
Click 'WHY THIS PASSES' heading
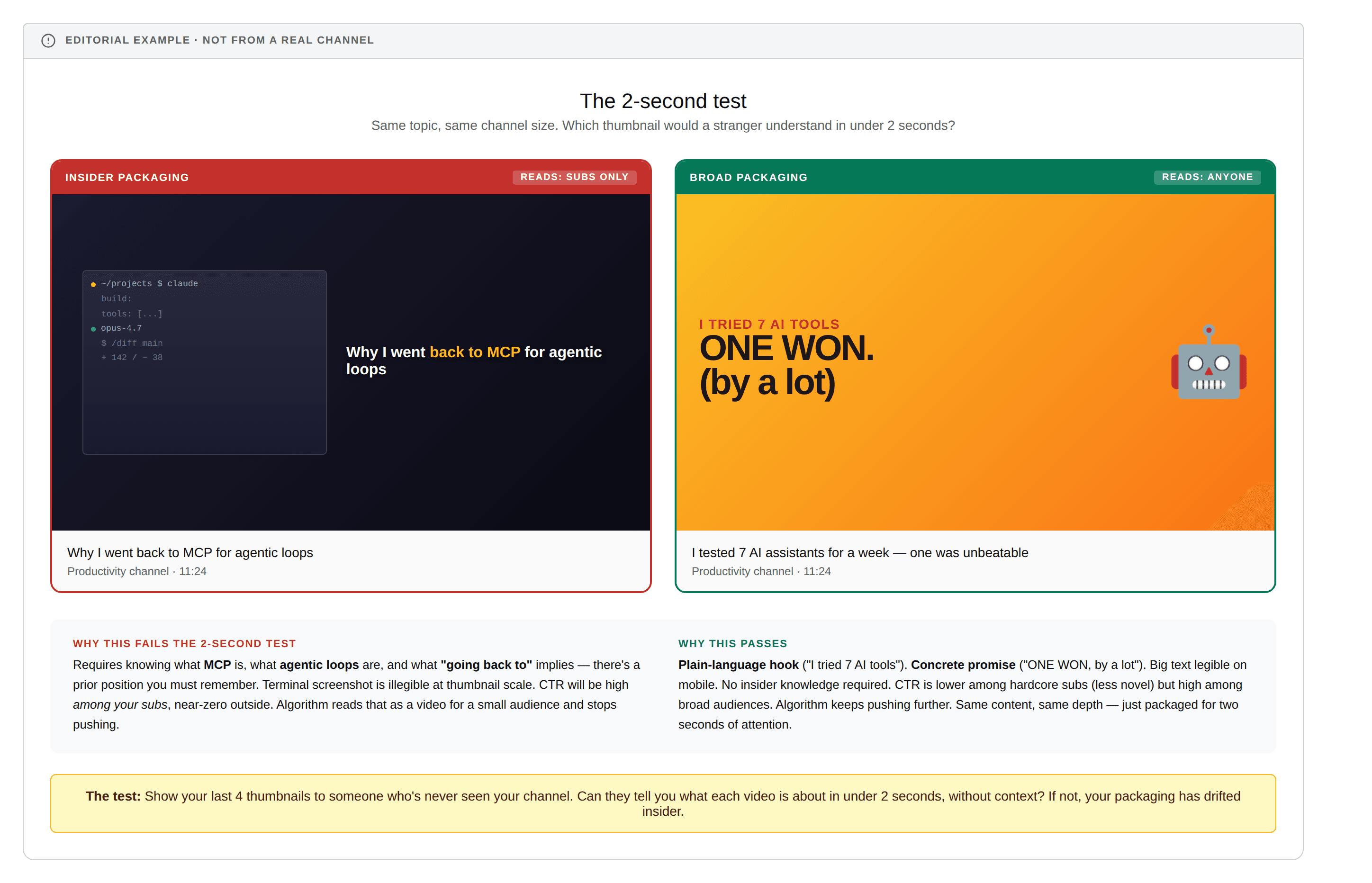(732, 643)
